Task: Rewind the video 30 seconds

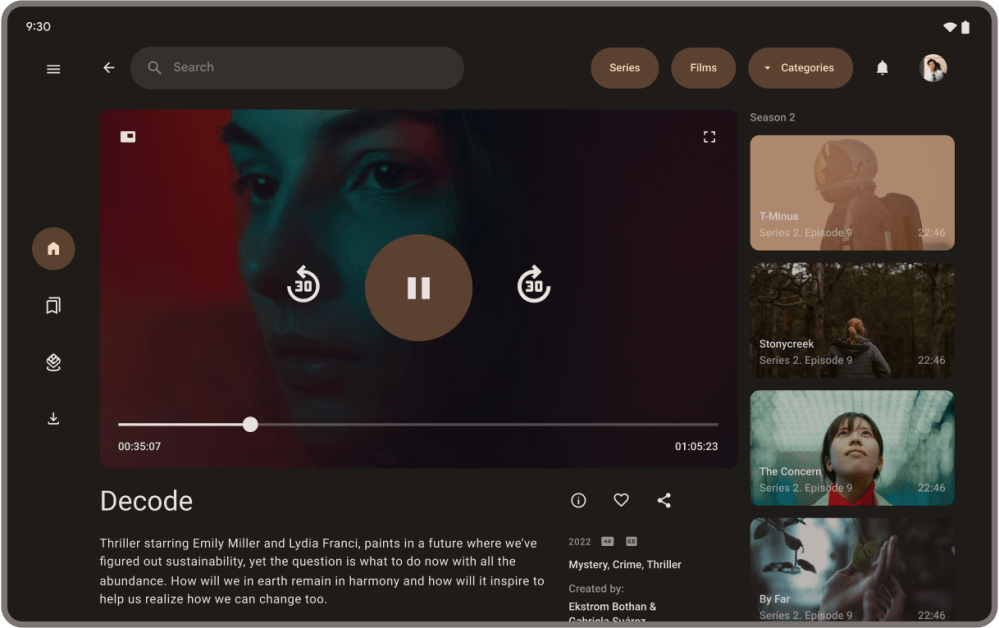Action: (x=303, y=285)
